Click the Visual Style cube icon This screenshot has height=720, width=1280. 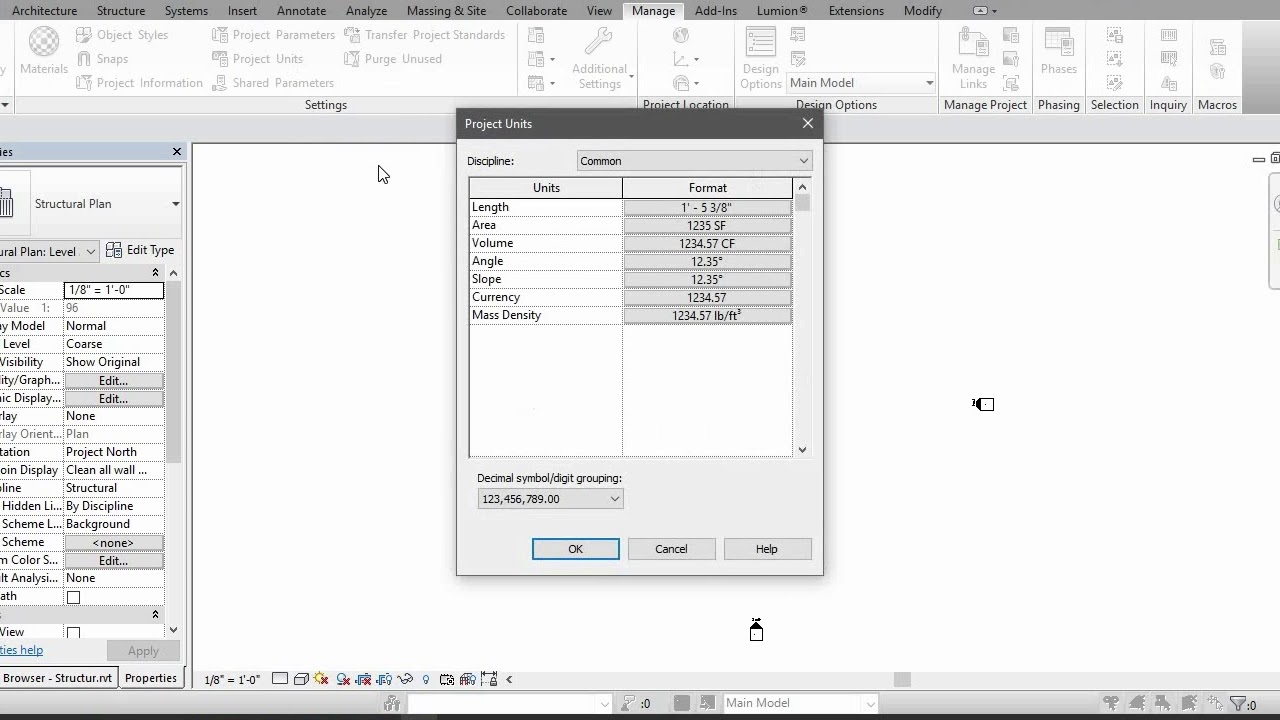[x=301, y=679]
